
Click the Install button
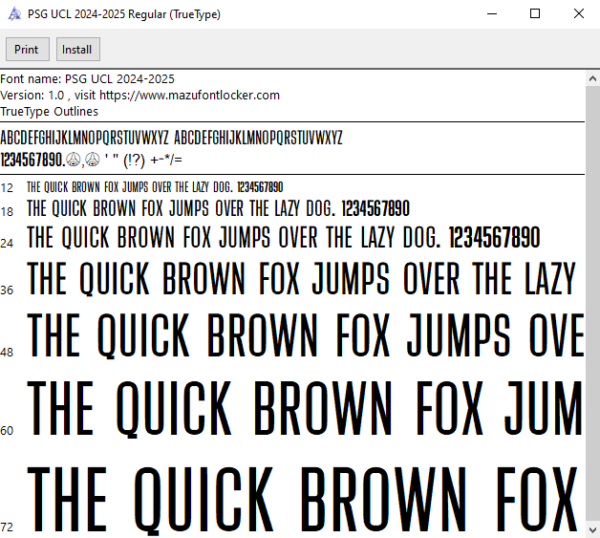78,49
